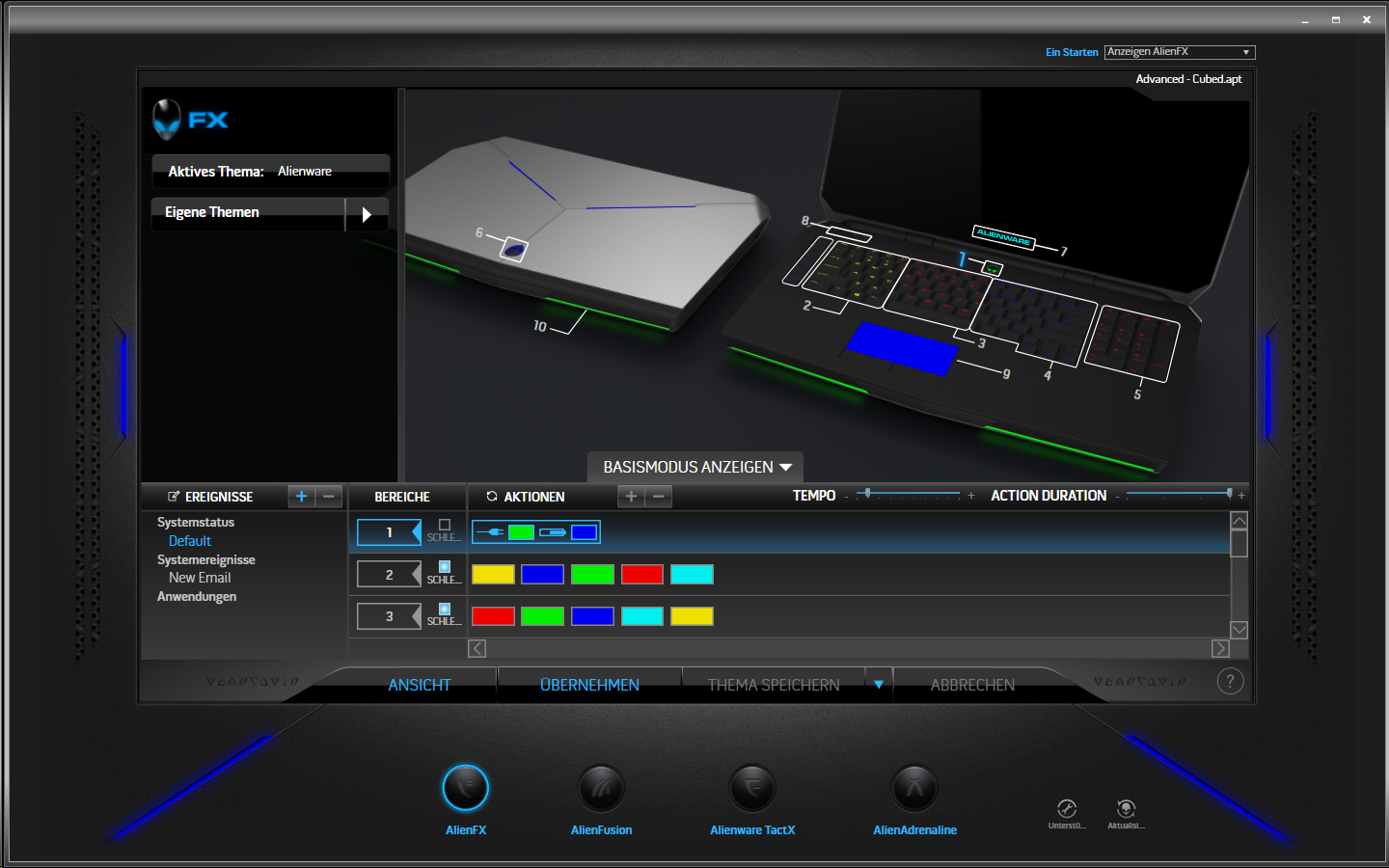Select the Systemstatus category

196,523
